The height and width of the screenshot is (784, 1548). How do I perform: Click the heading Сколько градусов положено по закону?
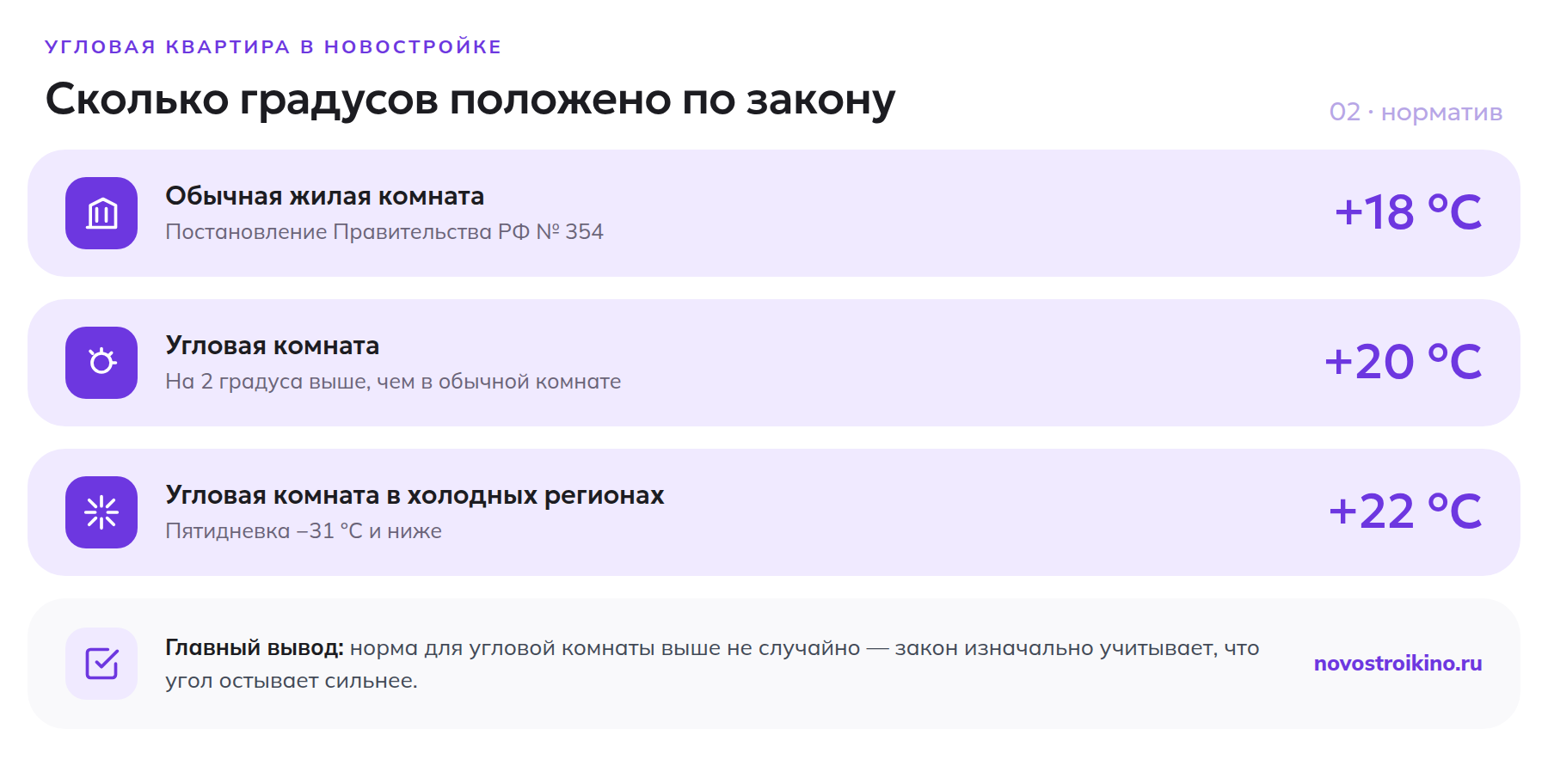[470, 100]
